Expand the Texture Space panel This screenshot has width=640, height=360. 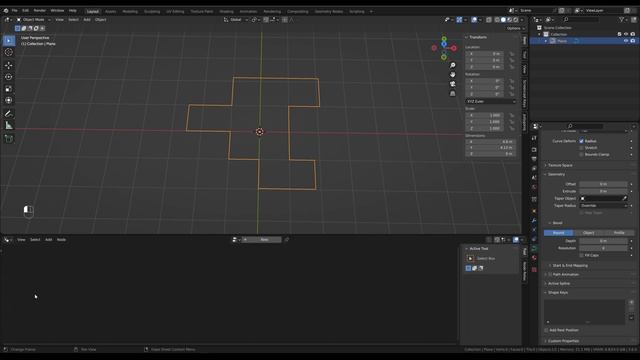tap(560, 165)
